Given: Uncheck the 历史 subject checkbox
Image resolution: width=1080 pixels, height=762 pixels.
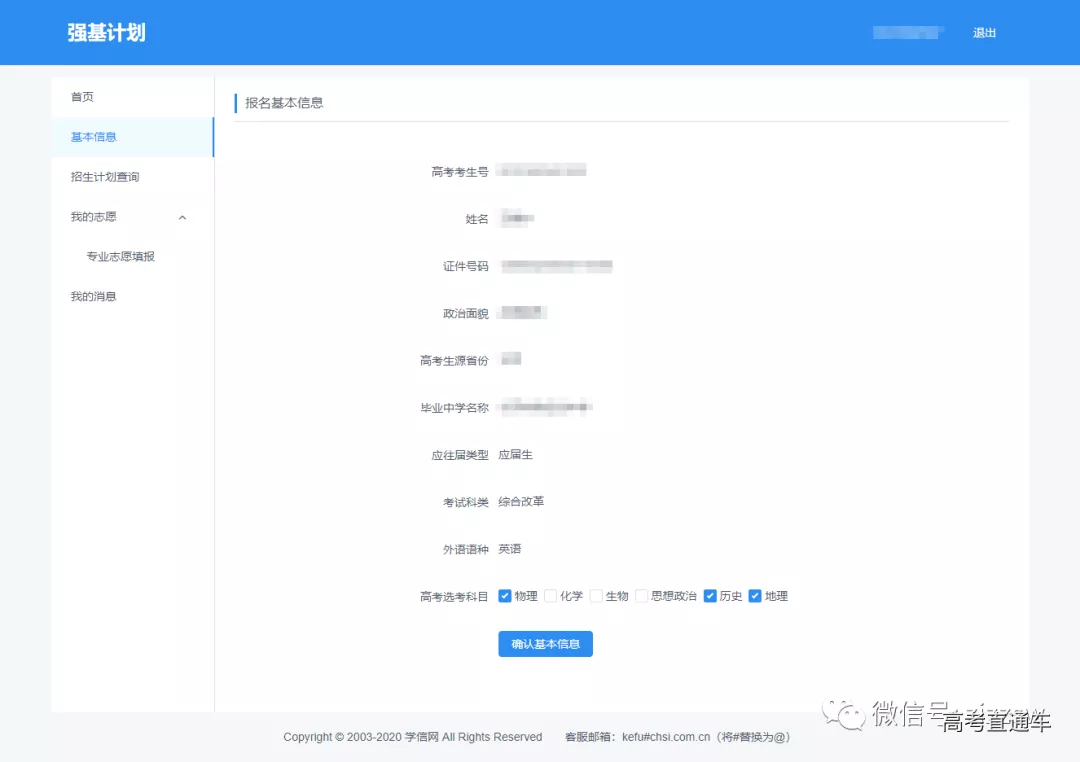Looking at the screenshot, I should pyautogui.click(x=710, y=596).
